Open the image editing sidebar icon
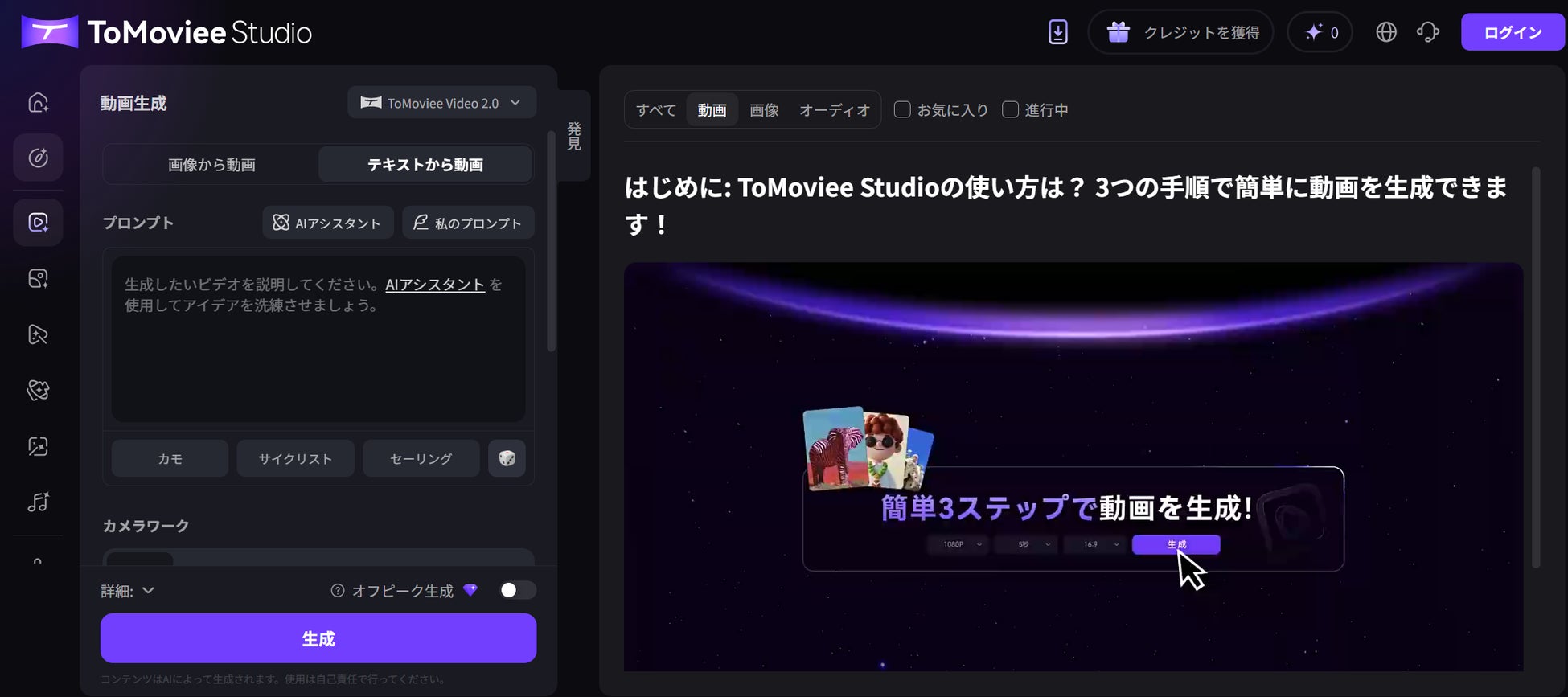The height and width of the screenshot is (697, 1568). tap(38, 446)
